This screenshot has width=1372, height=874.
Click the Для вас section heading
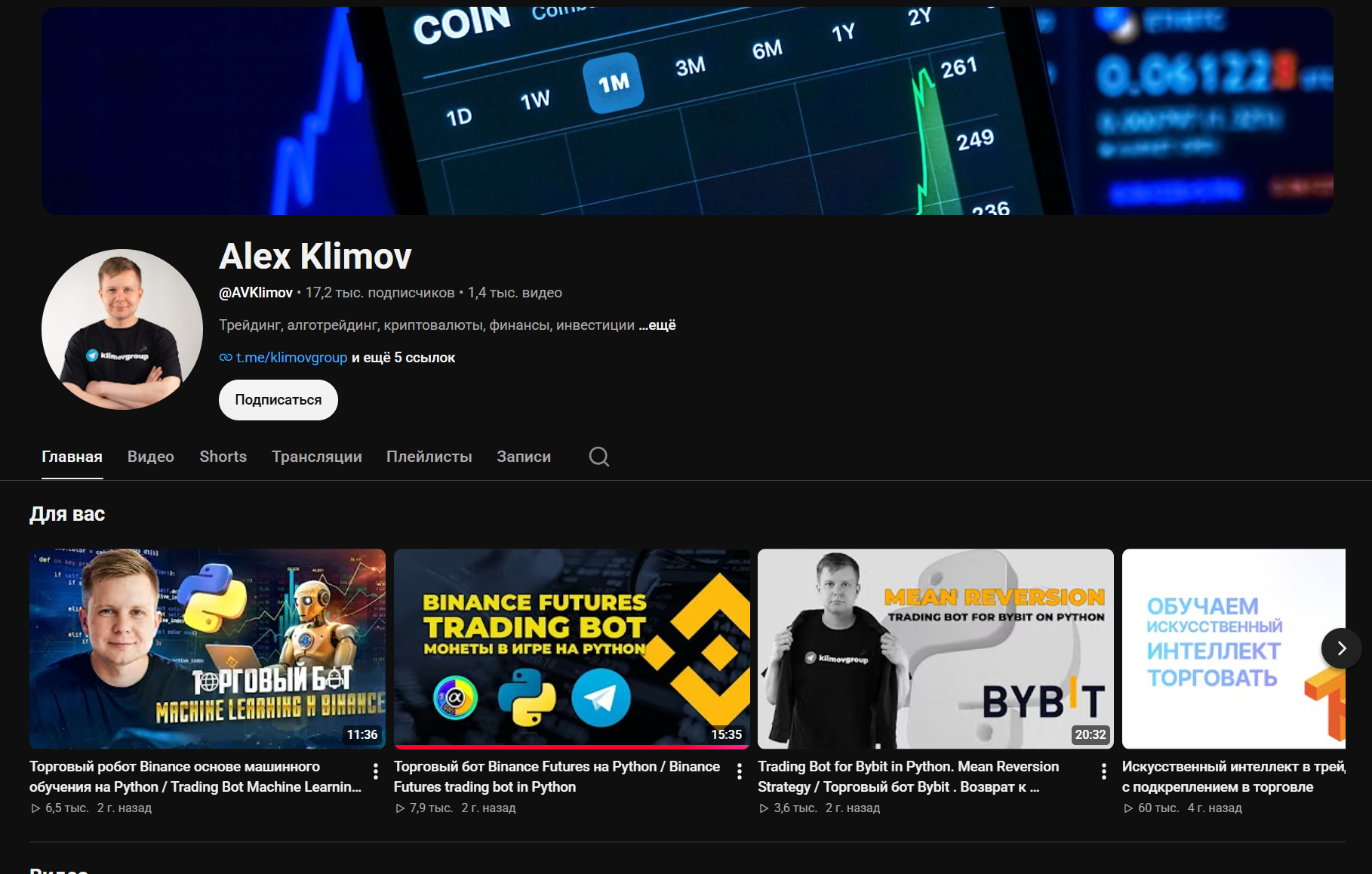point(67,514)
